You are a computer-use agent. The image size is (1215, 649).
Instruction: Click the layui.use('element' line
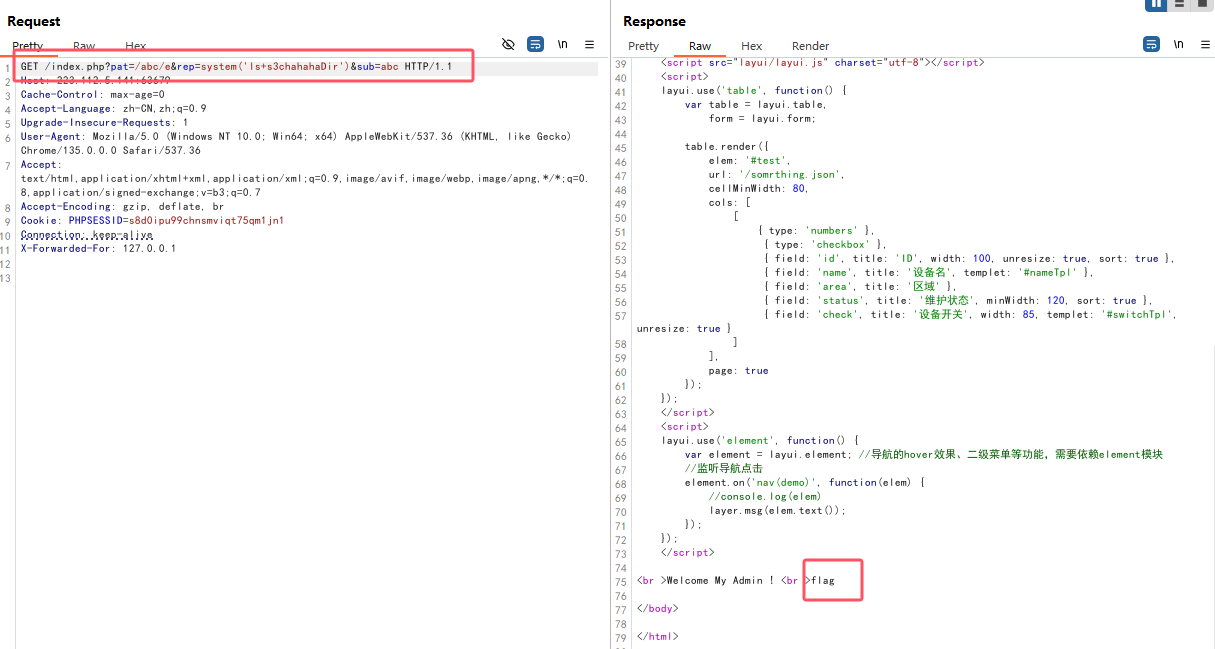coord(761,441)
